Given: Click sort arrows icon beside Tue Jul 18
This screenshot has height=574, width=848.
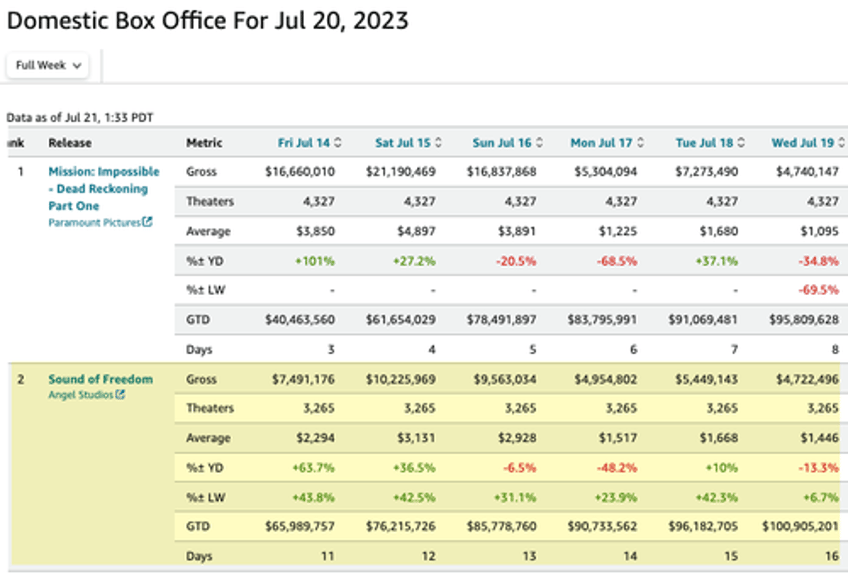Looking at the screenshot, I should pyautogui.click(x=740, y=143).
